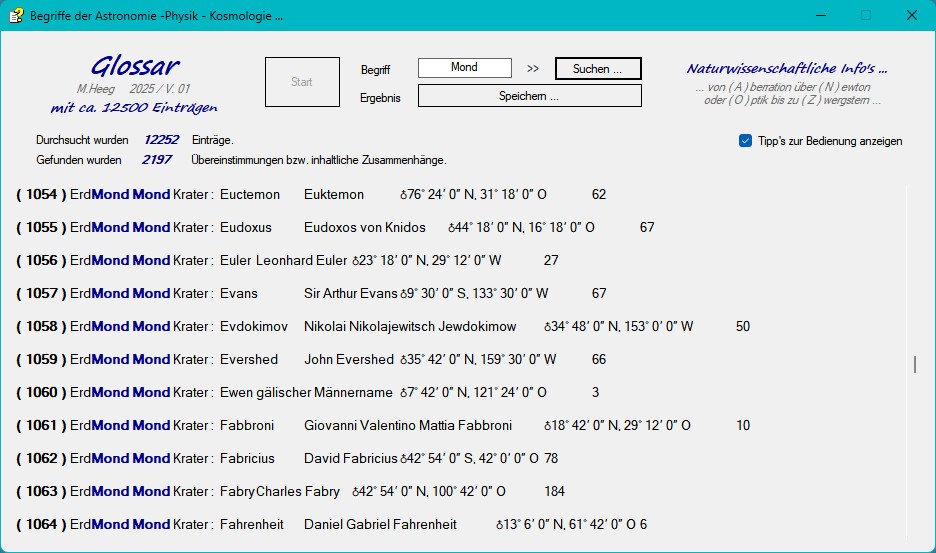Click the disabled Start button

click(302, 82)
